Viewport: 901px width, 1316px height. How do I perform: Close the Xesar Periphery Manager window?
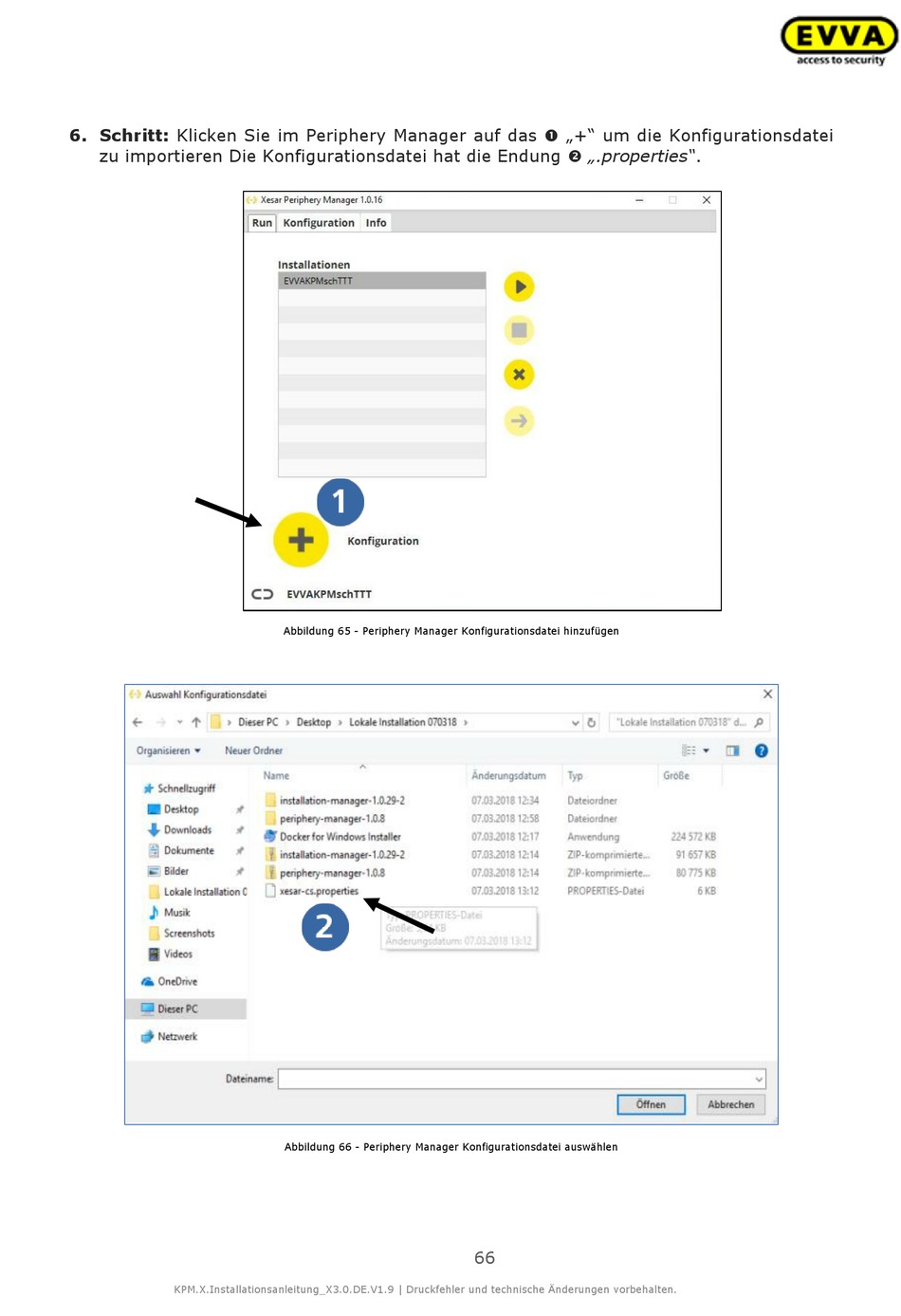[707, 200]
